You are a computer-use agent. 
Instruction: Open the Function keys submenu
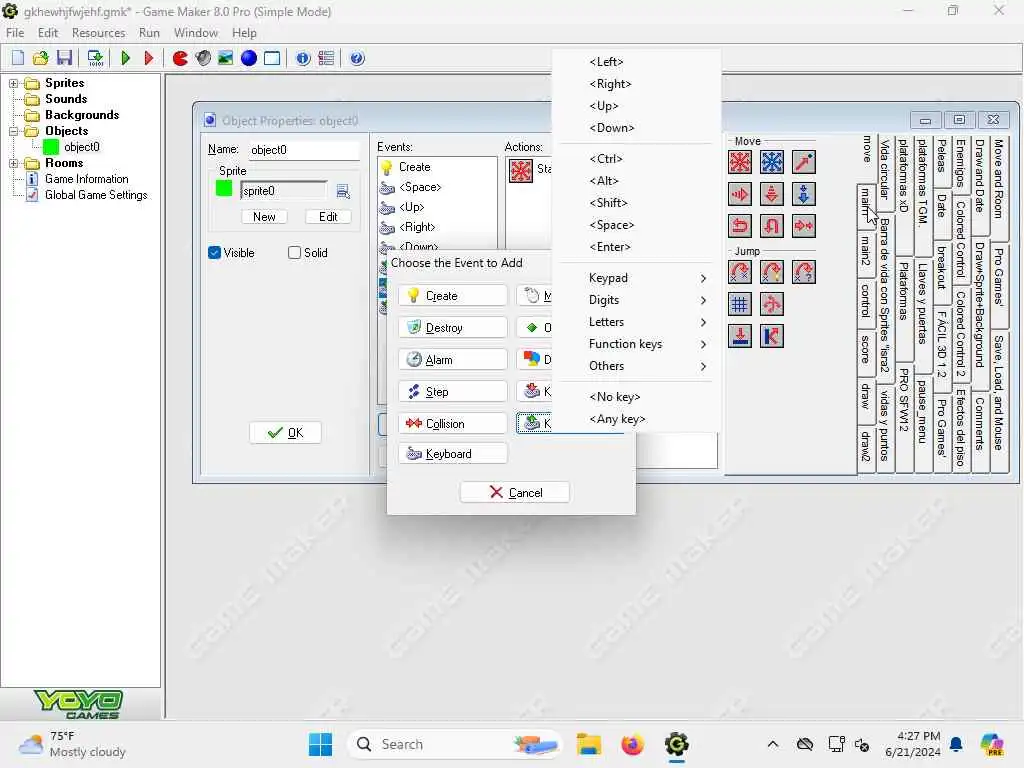coord(637,344)
